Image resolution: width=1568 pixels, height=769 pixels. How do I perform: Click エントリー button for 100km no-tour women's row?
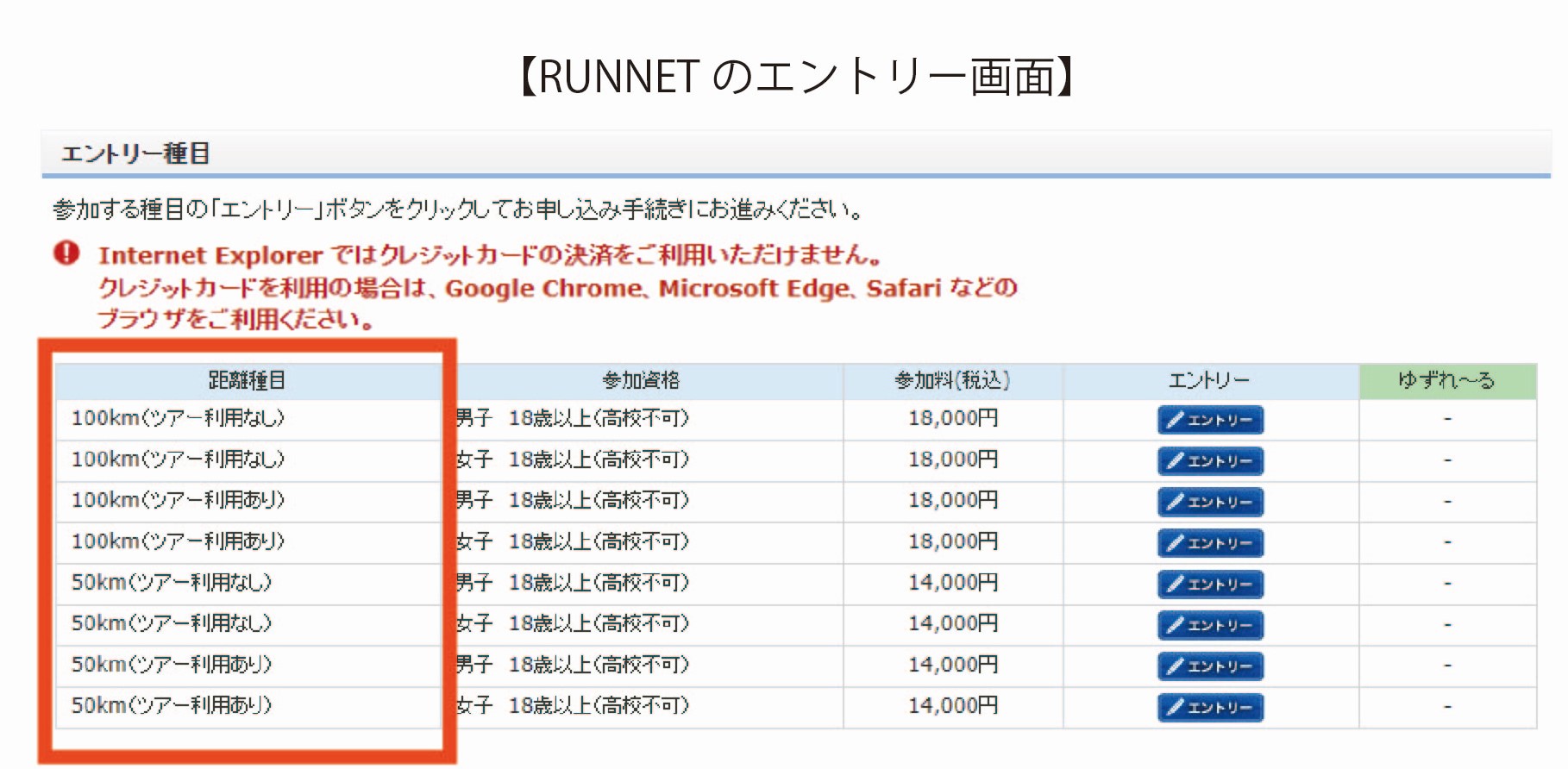tap(1209, 461)
